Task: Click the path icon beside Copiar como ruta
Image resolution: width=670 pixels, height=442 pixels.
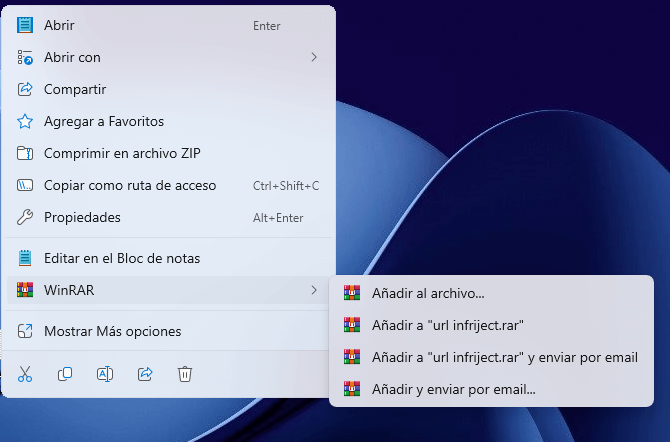Action: click(x=25, y=185)
